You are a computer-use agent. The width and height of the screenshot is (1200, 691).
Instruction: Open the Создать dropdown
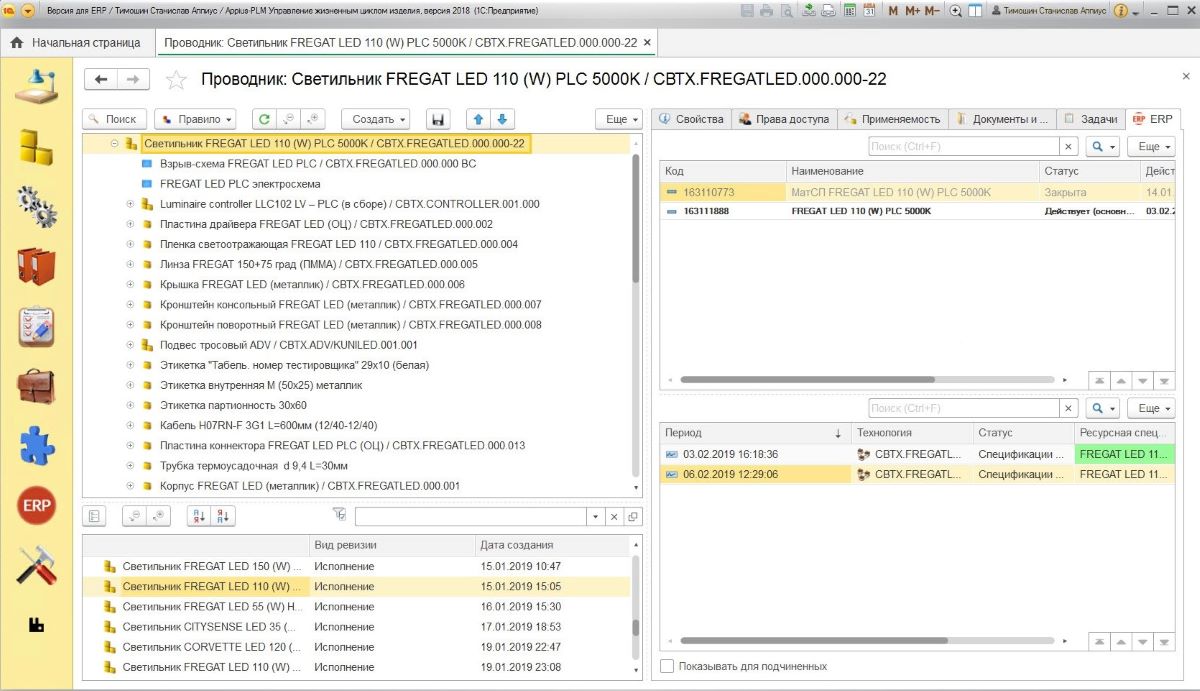click(375, 119)
